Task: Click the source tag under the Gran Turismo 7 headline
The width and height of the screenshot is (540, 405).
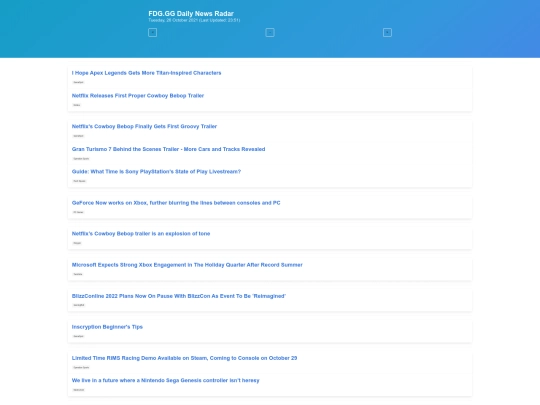Action: point(81,159)
